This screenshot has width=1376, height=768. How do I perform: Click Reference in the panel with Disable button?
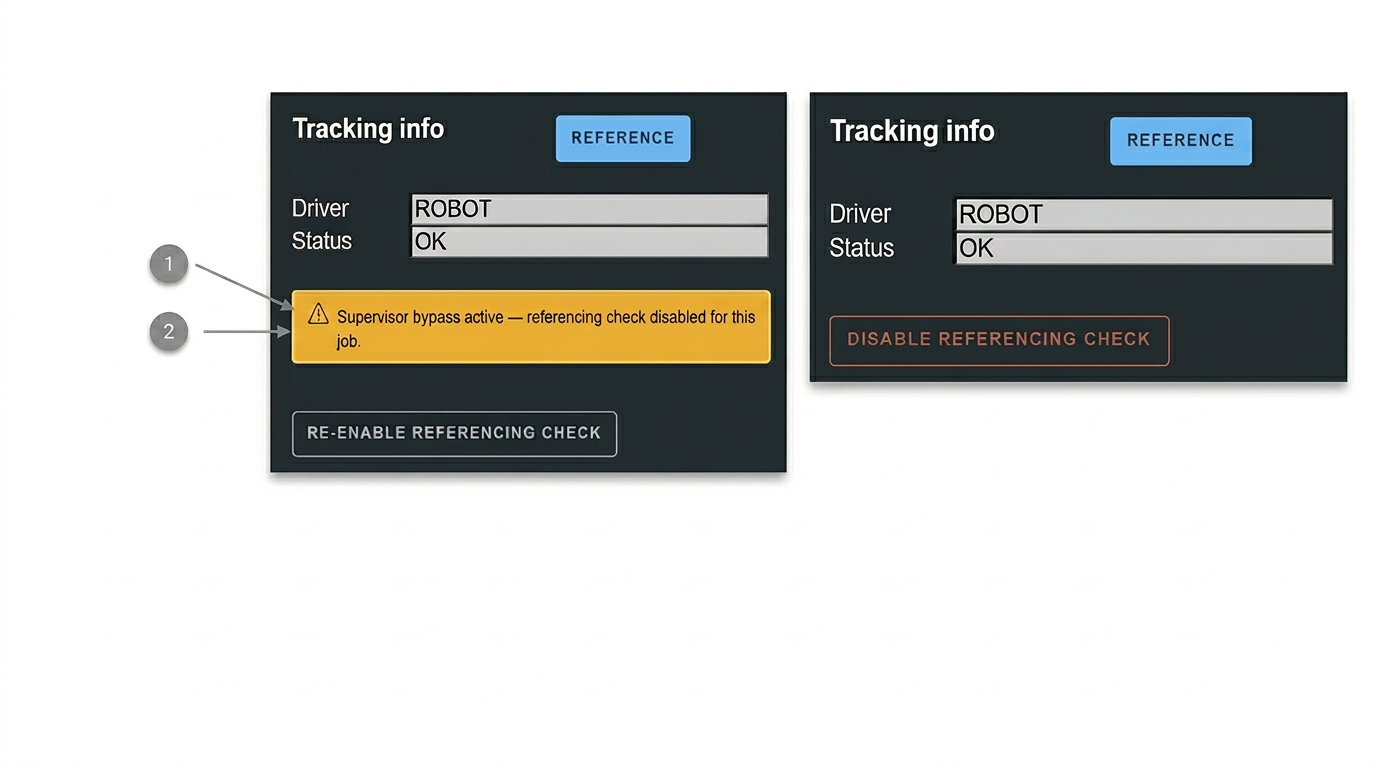pyautogui.click(x=1180, y=140)
